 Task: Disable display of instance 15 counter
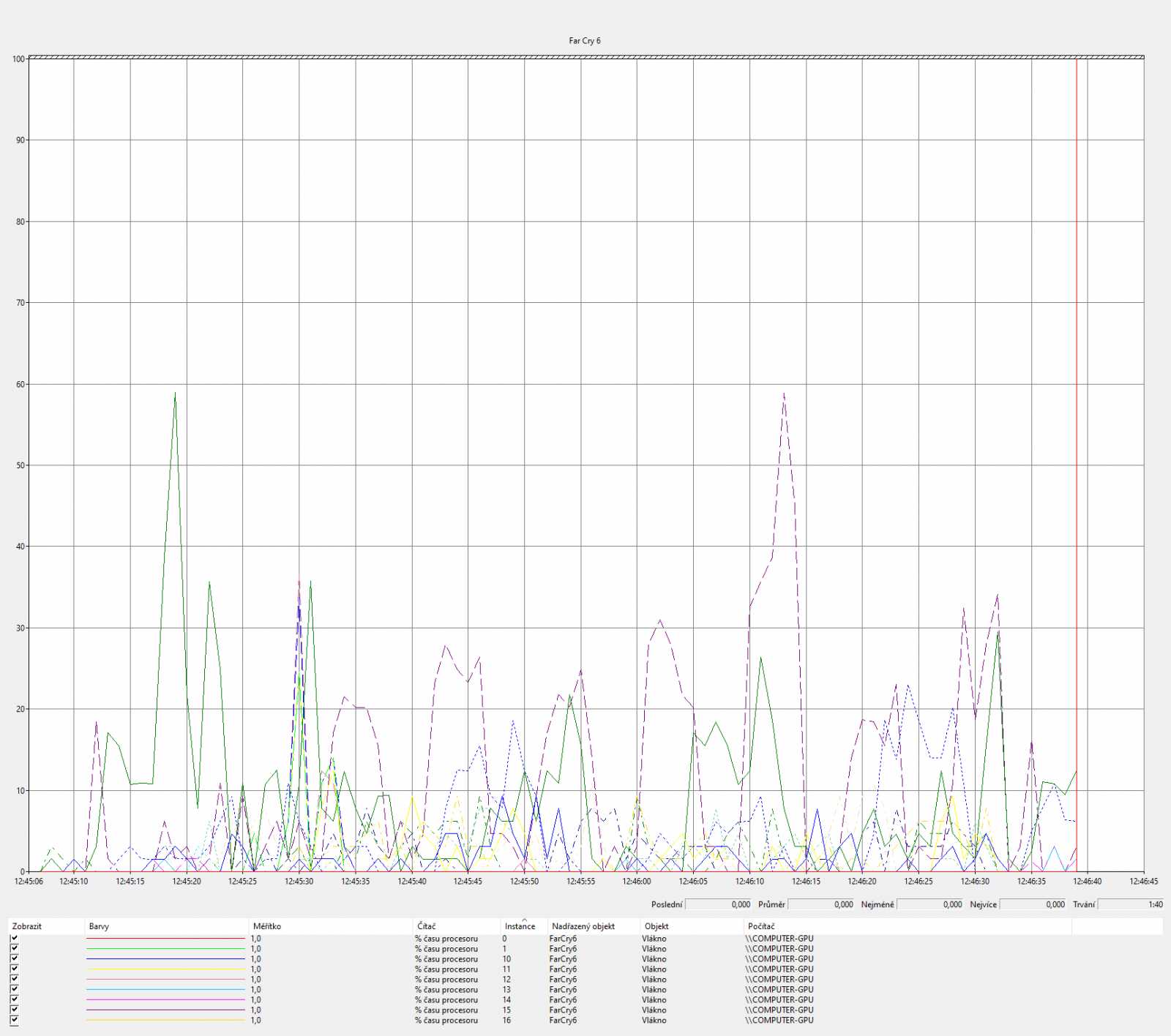tap(14, 1010)
